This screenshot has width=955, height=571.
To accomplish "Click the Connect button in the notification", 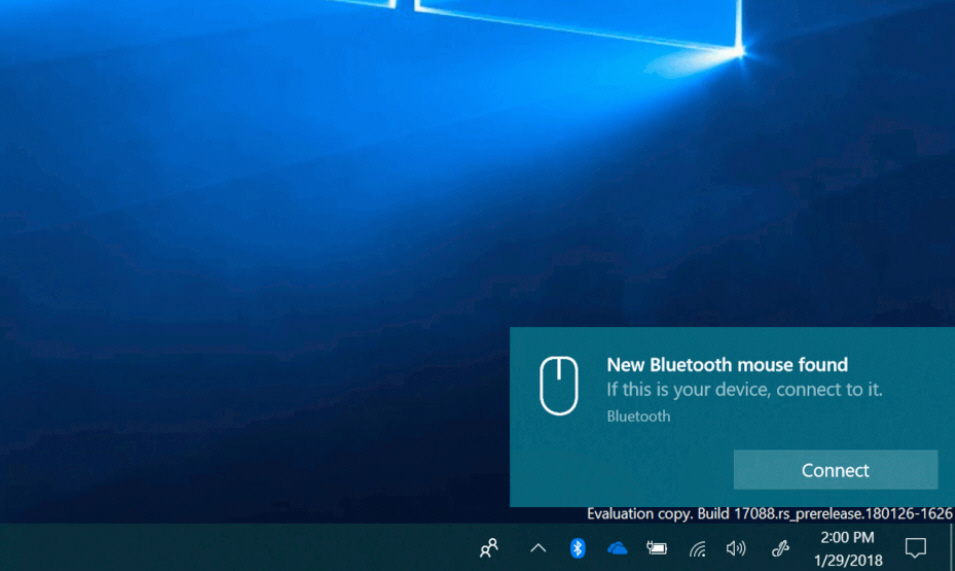I will [x=836, y=470].
